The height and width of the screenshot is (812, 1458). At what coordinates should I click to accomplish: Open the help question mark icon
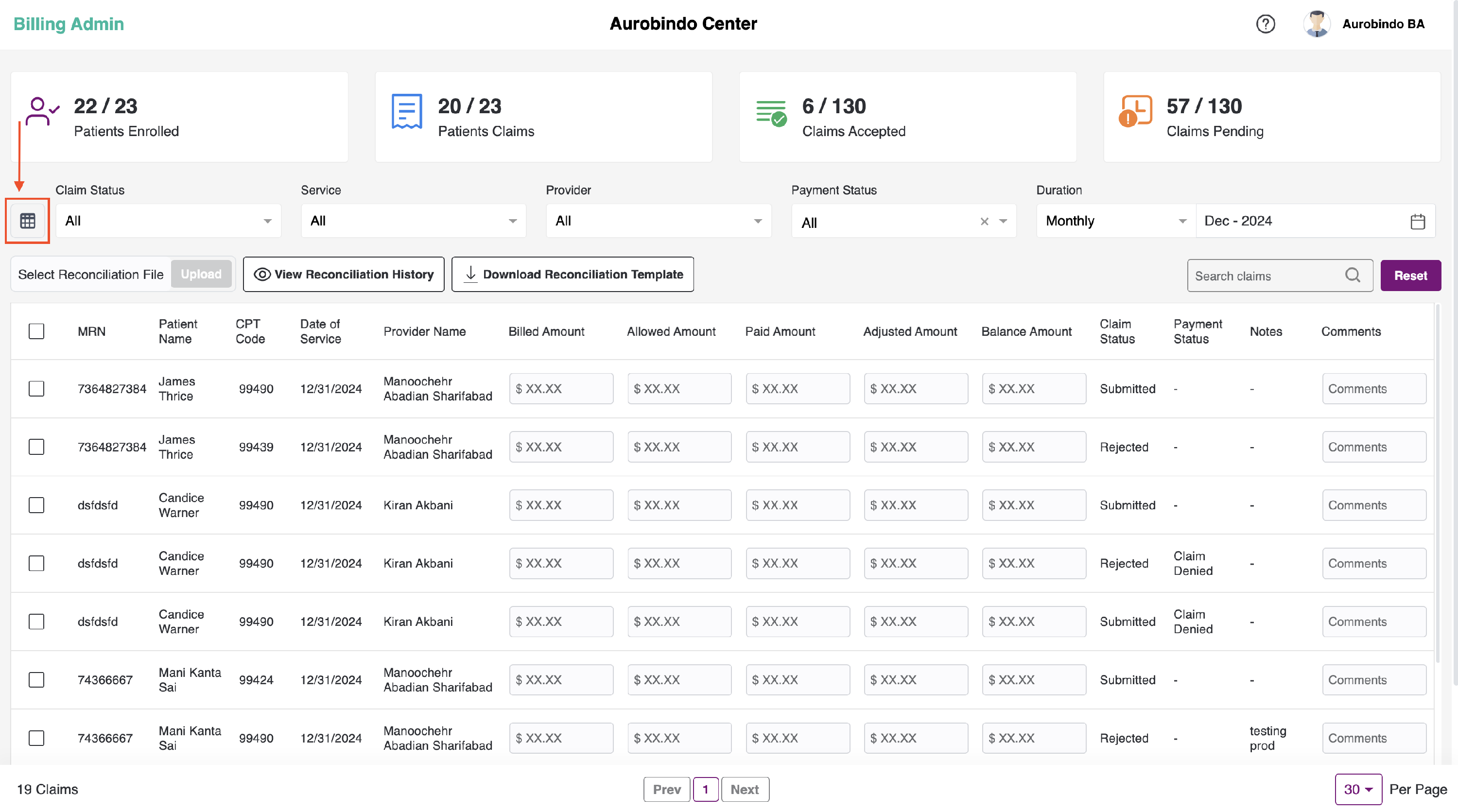[x=1265, y=24]
